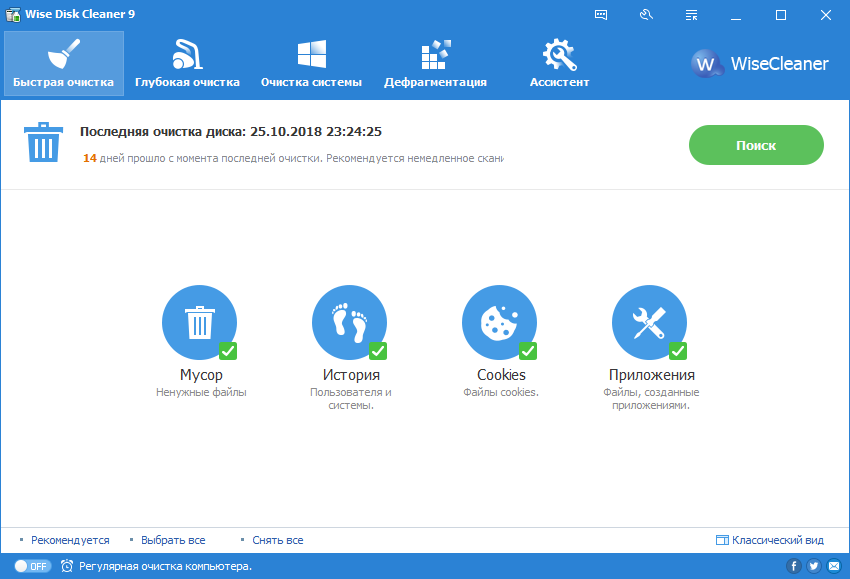This screenshot has height=579, width=850.
Task: Click the Приложения label text
Action: (x=652, y=375)
